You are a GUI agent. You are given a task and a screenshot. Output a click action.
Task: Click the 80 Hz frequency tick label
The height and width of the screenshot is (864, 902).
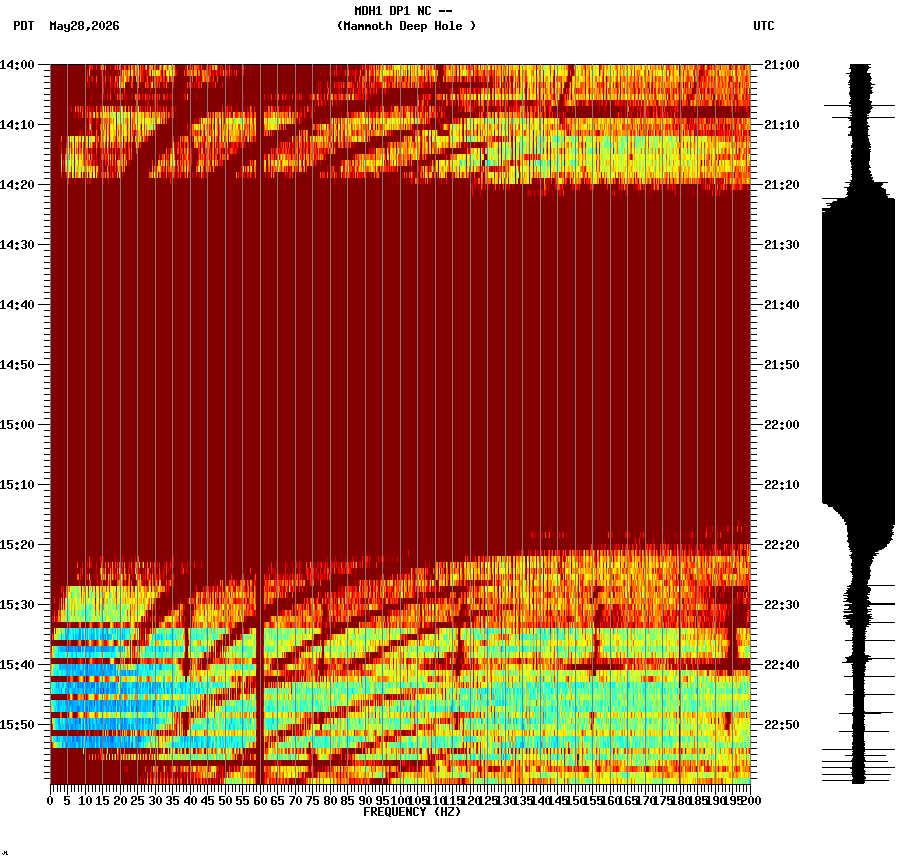(x=330, y=801)
